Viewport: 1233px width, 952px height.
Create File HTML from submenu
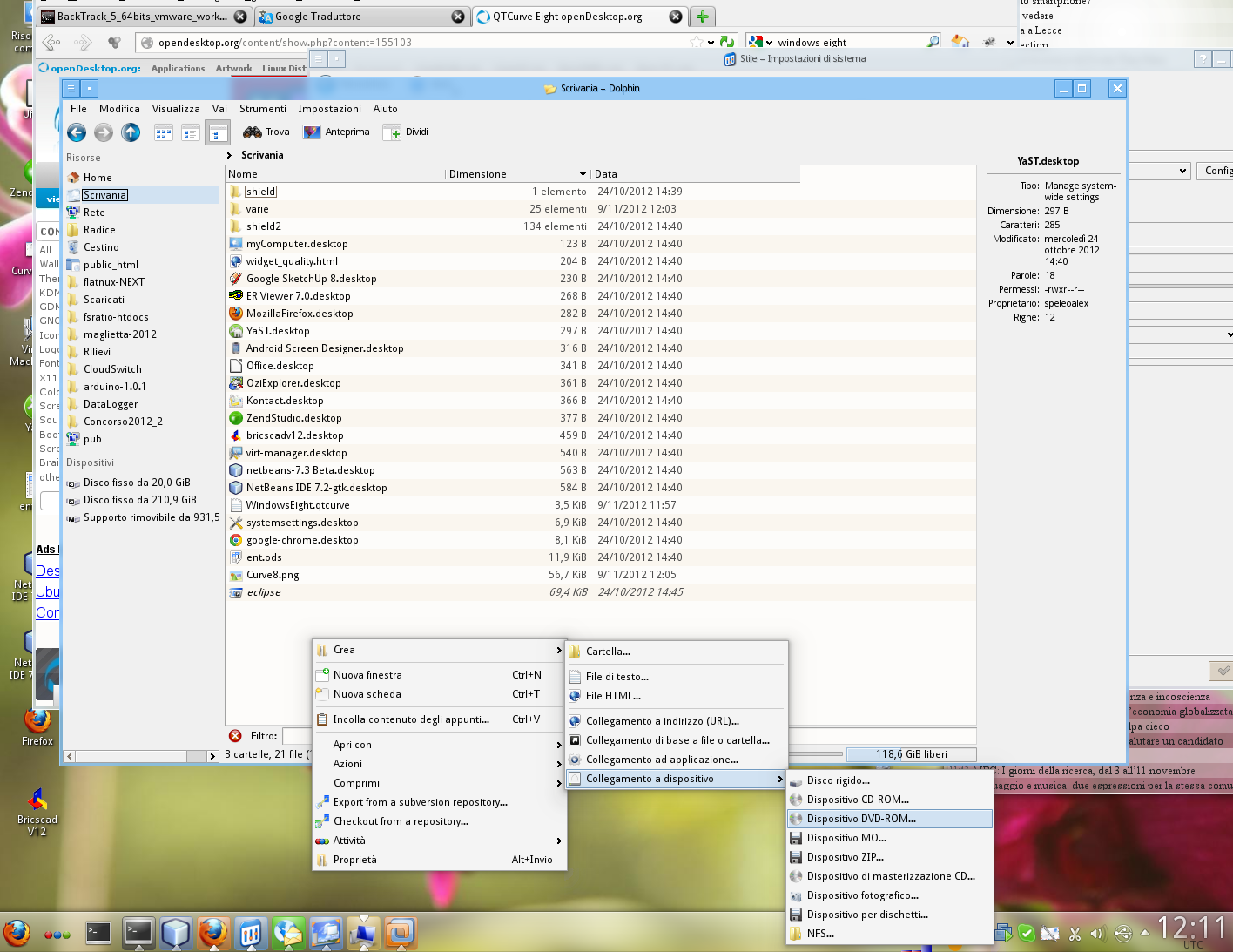click(677, 696)
